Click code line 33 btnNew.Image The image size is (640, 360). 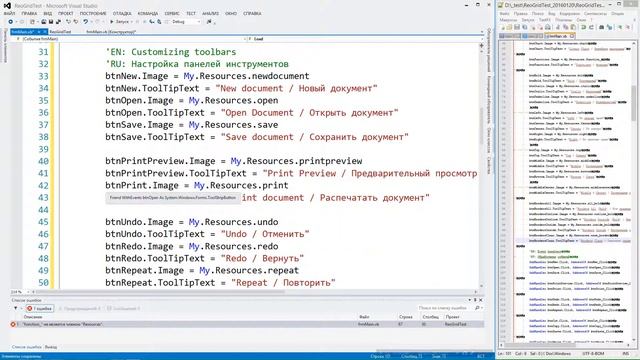207,76
